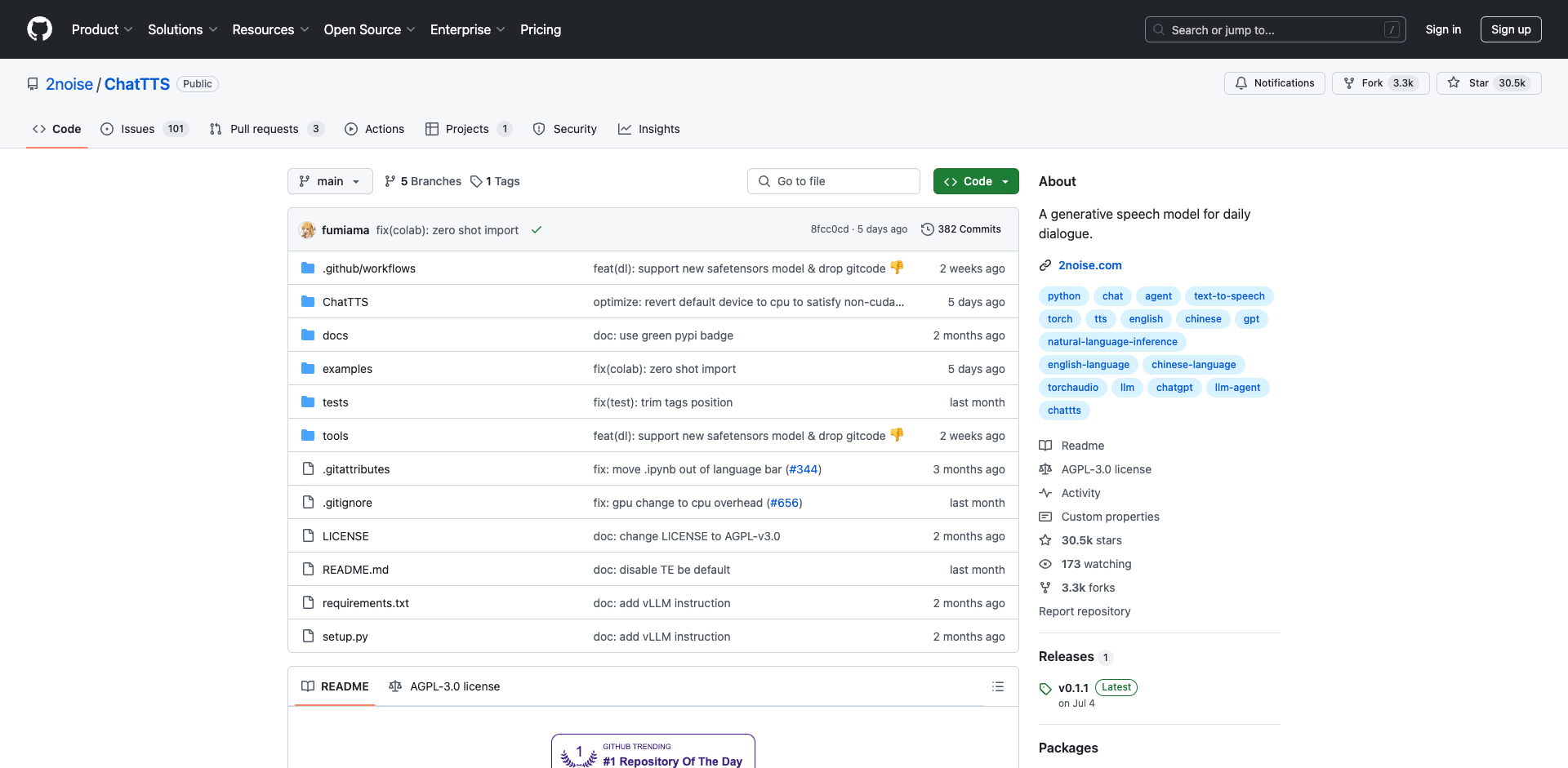Open the green Code dropdown button
Viewport: 1568px width, 768px height.
click(x=976, y=181)
